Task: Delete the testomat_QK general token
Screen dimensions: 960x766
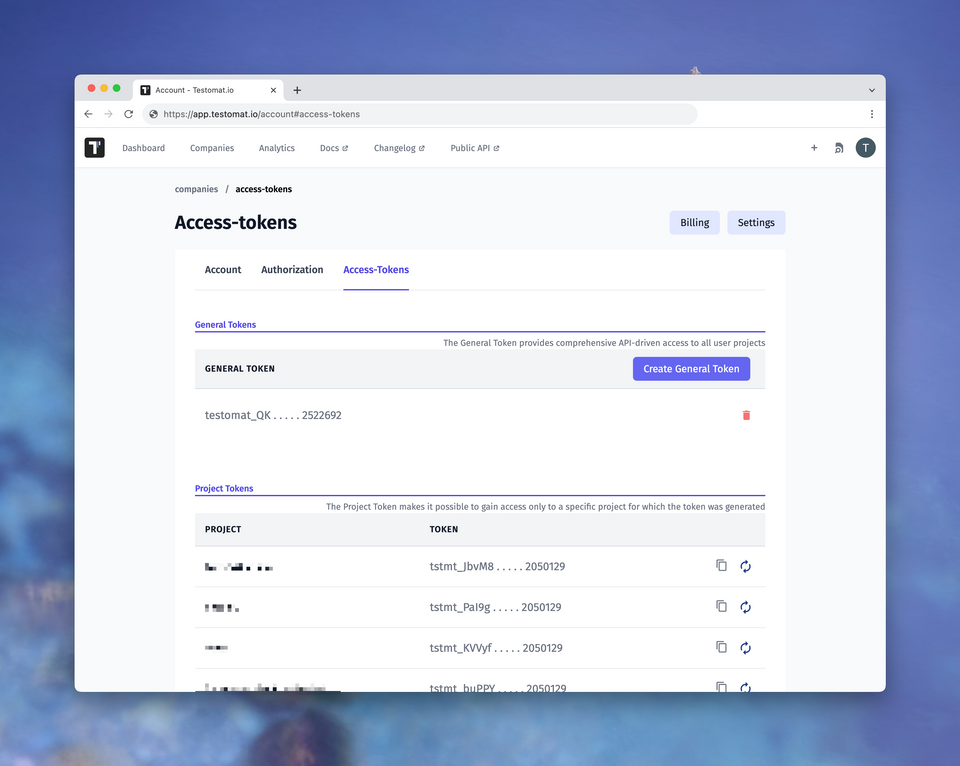Action: click(746, 415)
